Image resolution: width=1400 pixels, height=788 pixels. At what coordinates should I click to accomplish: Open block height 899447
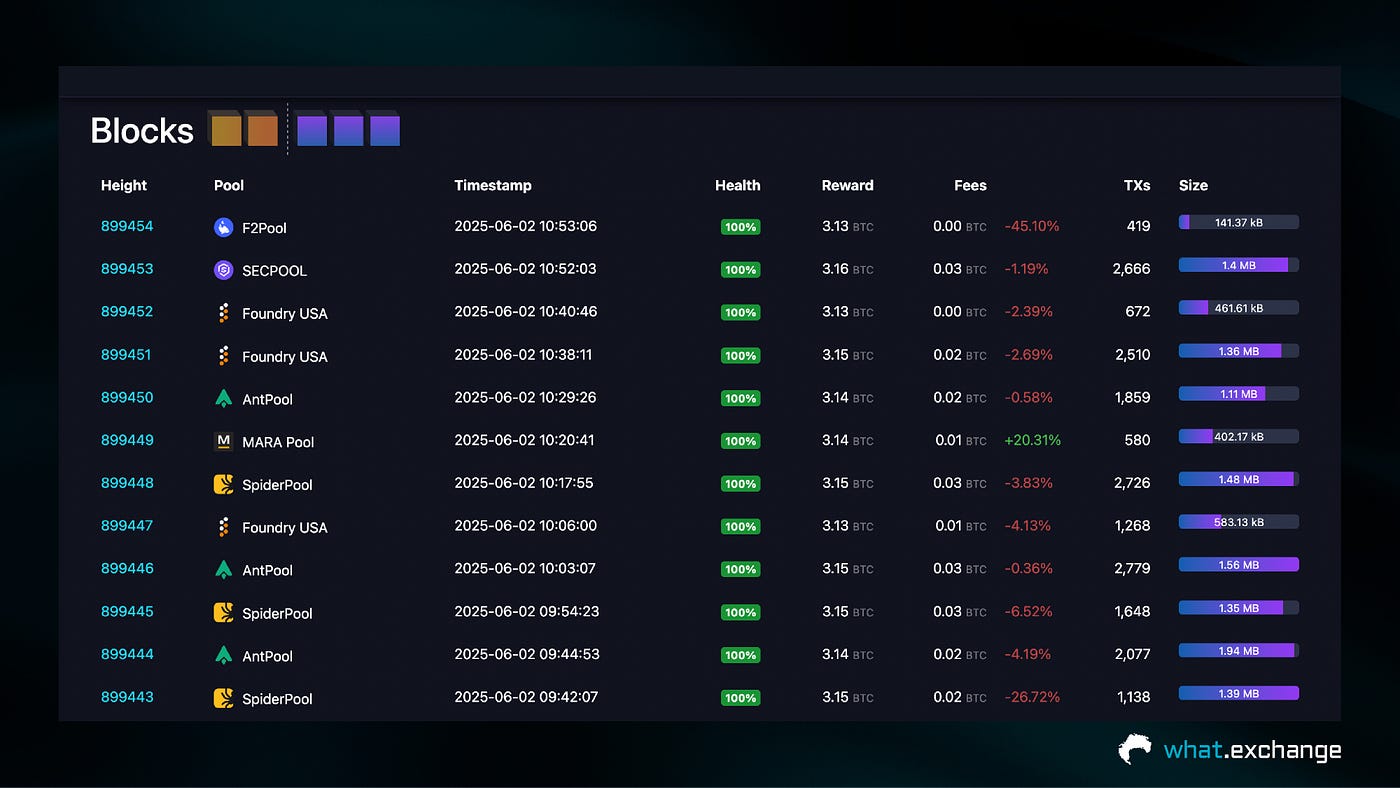click(x=127, y=526)
